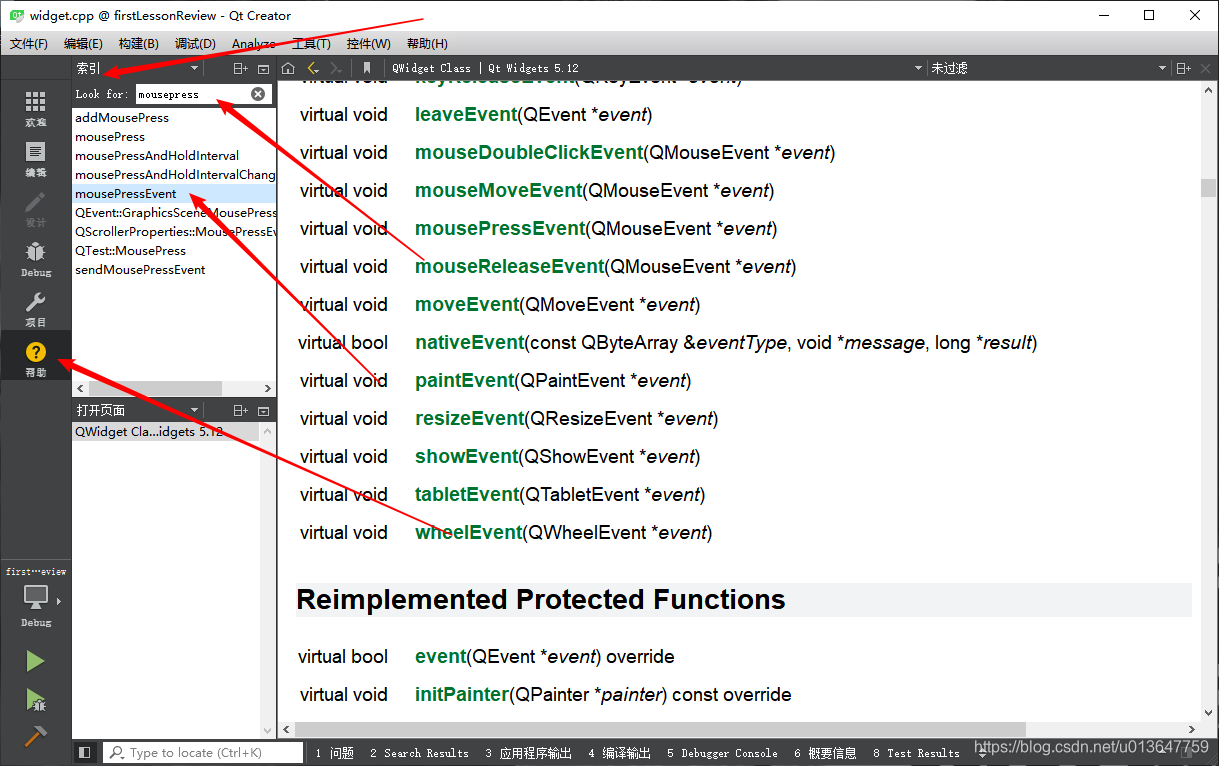This screenshot has height=766, width=1219.
Task: Open the initPainter function link
Action: (x=462, y=695)
